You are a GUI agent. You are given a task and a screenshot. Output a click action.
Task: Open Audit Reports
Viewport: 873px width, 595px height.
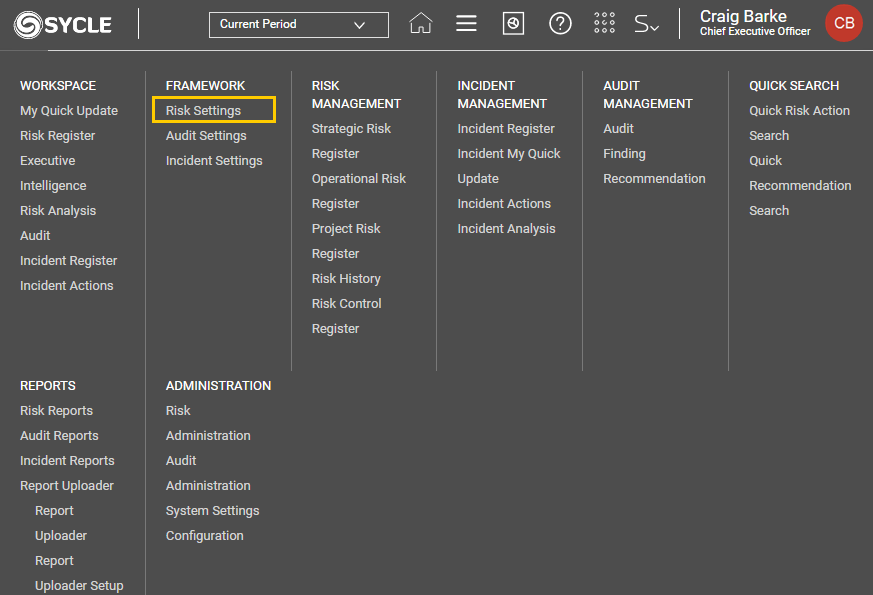coord(59,436)
